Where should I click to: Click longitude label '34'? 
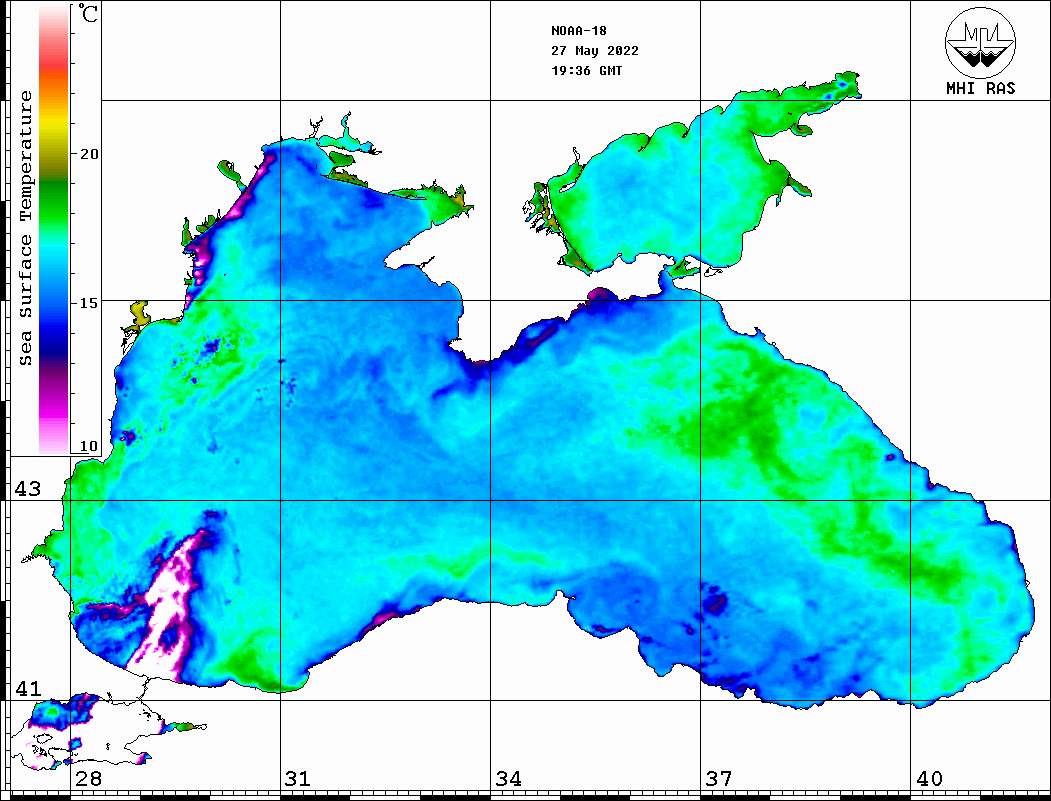tap(508, 779)
